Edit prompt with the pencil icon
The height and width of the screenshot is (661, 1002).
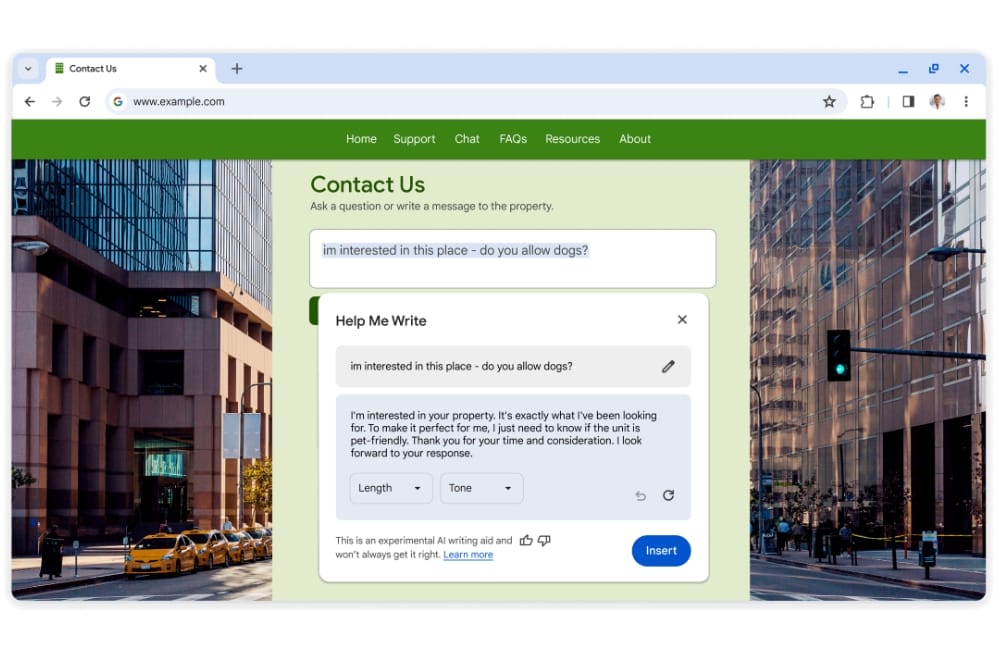pyautogui.click(x=668, y=366)
